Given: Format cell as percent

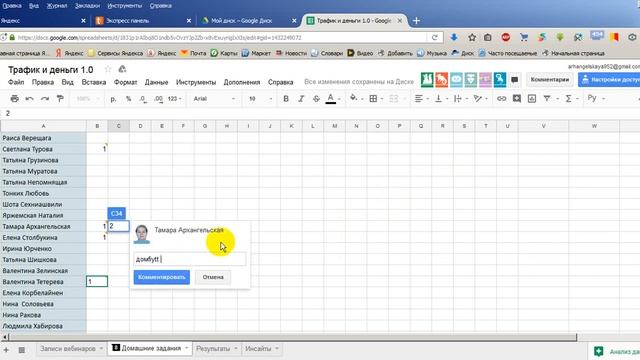Looking at the screenshot, I should [x=128, y=99].
